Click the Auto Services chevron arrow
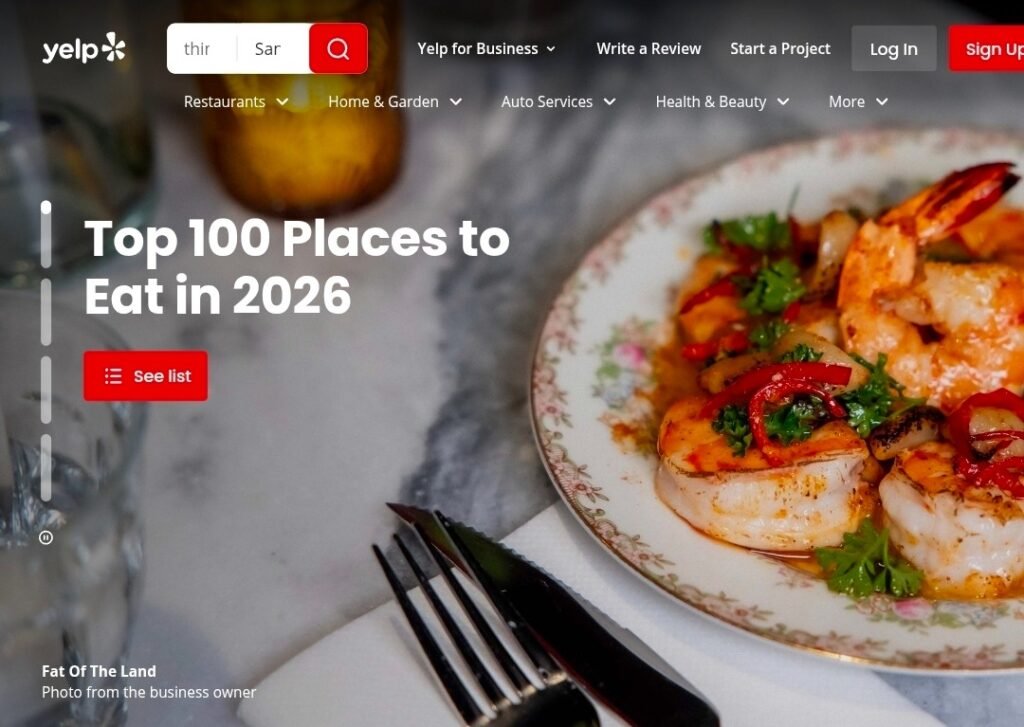 (609, 102)
